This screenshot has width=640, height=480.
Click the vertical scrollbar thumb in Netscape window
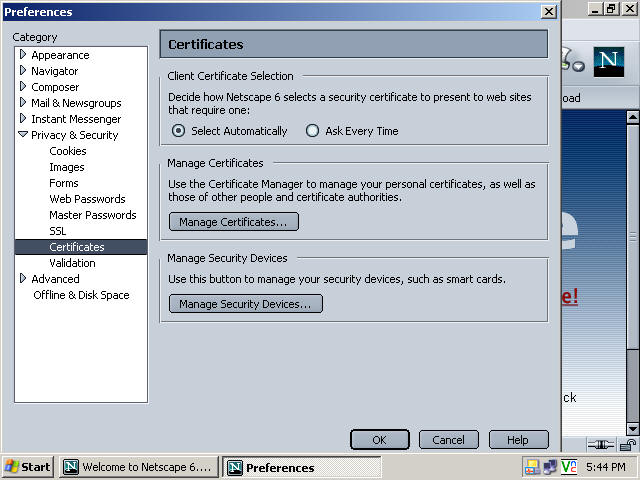[633, 237]
